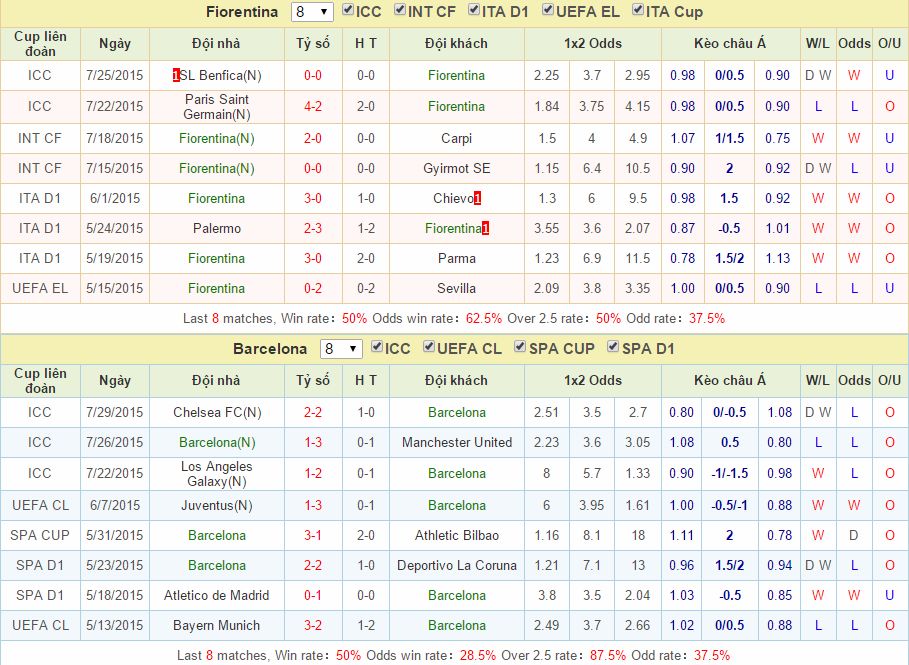Open the Athletic Bilbao team link
This screenshot has height=665, width=909.
pyautogui.click(x=456, y=535)
